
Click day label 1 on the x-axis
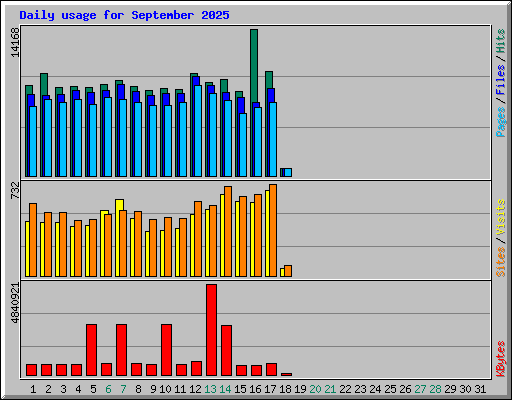(33, 389)
